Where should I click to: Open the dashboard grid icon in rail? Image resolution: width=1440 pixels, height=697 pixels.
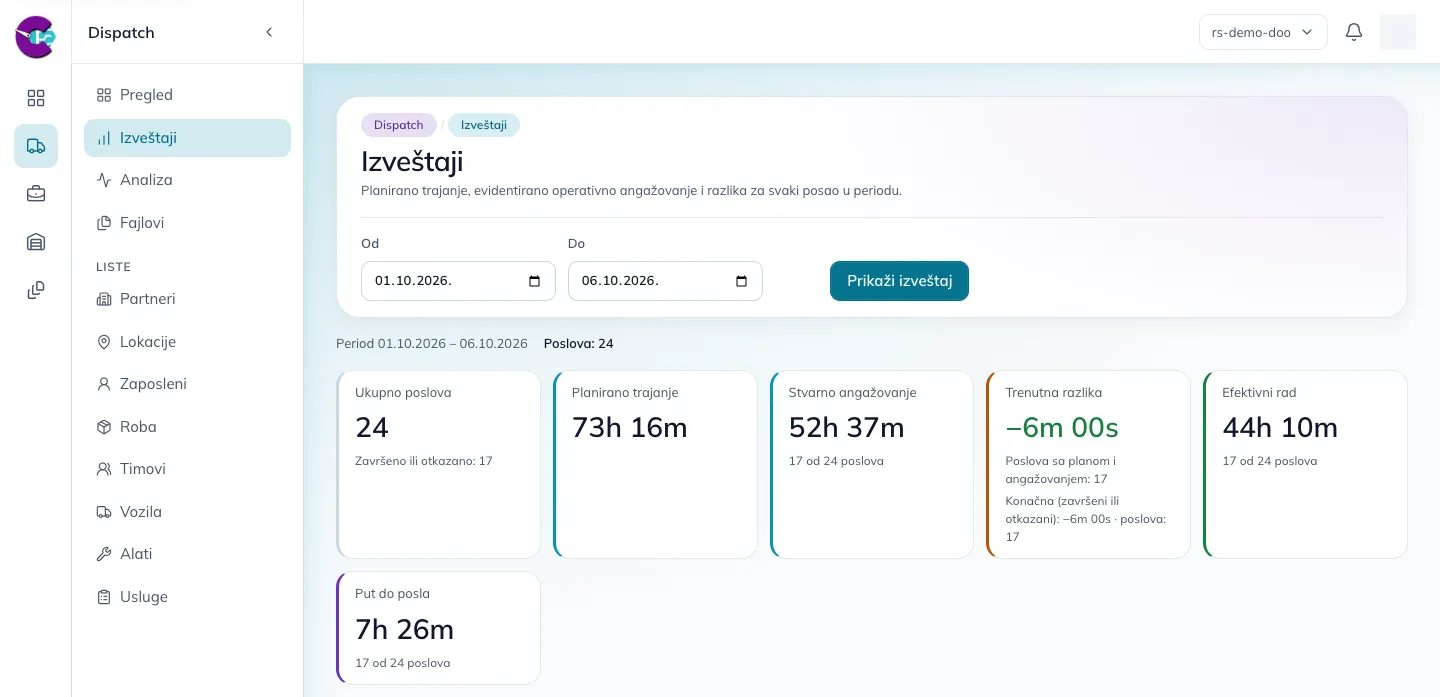point(36,98)
